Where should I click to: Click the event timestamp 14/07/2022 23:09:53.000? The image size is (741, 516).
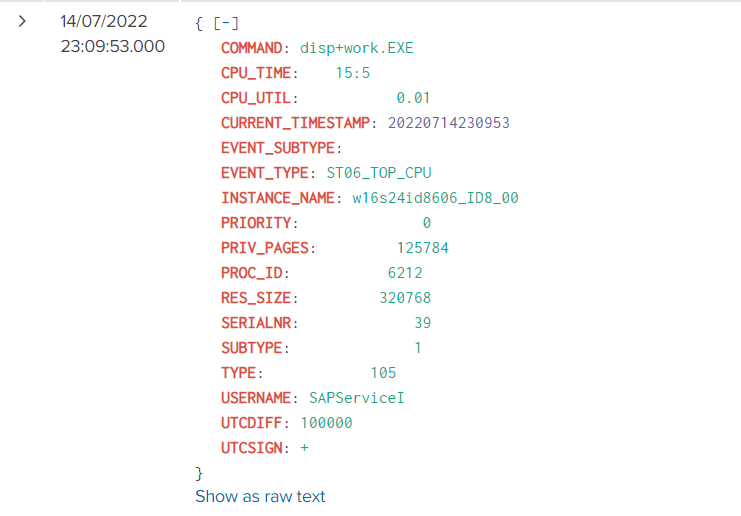[112, 34]
